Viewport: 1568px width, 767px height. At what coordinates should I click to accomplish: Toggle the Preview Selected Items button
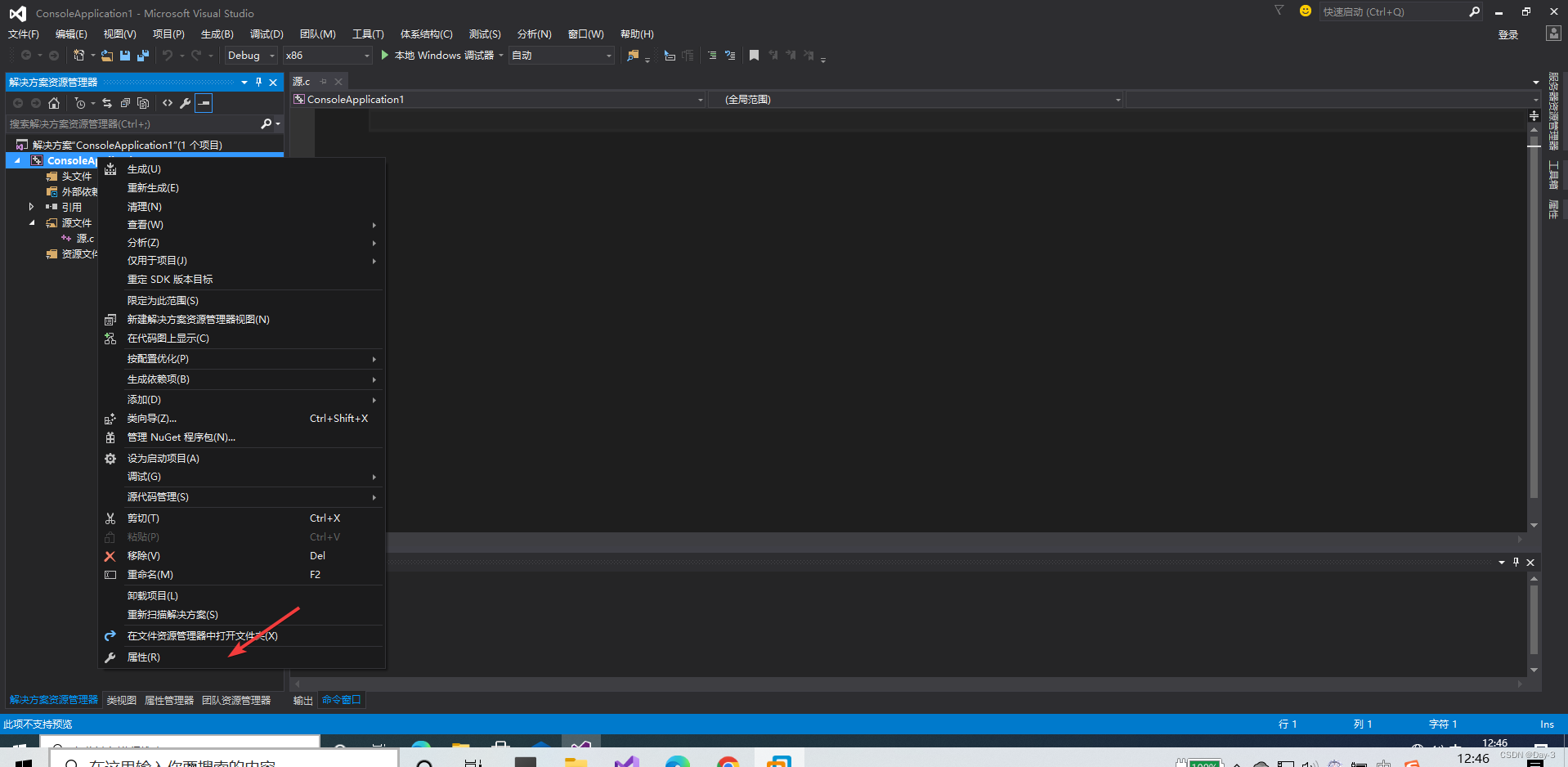click(x=204, y=103)
